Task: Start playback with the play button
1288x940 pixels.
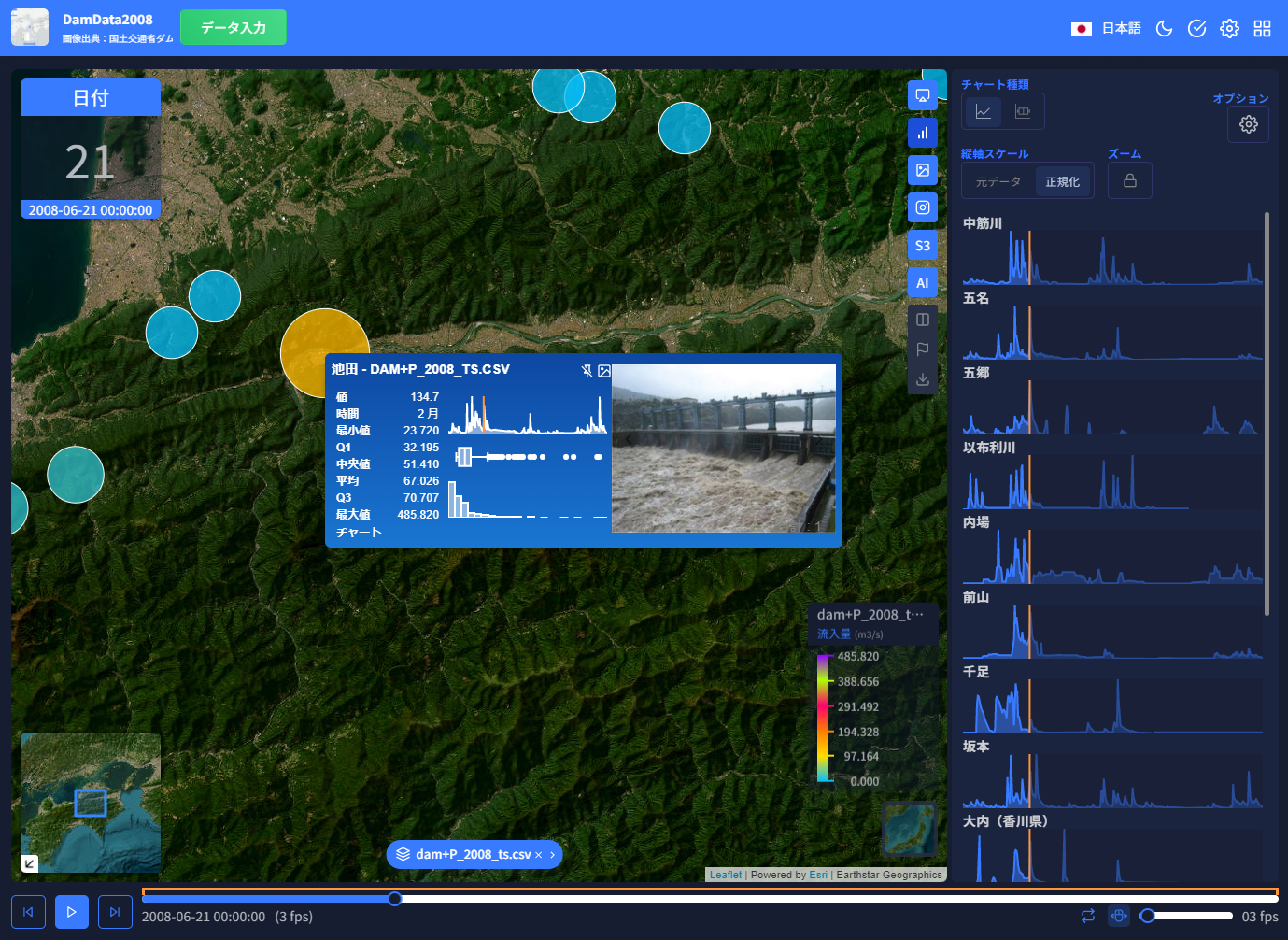Action: 72,912
